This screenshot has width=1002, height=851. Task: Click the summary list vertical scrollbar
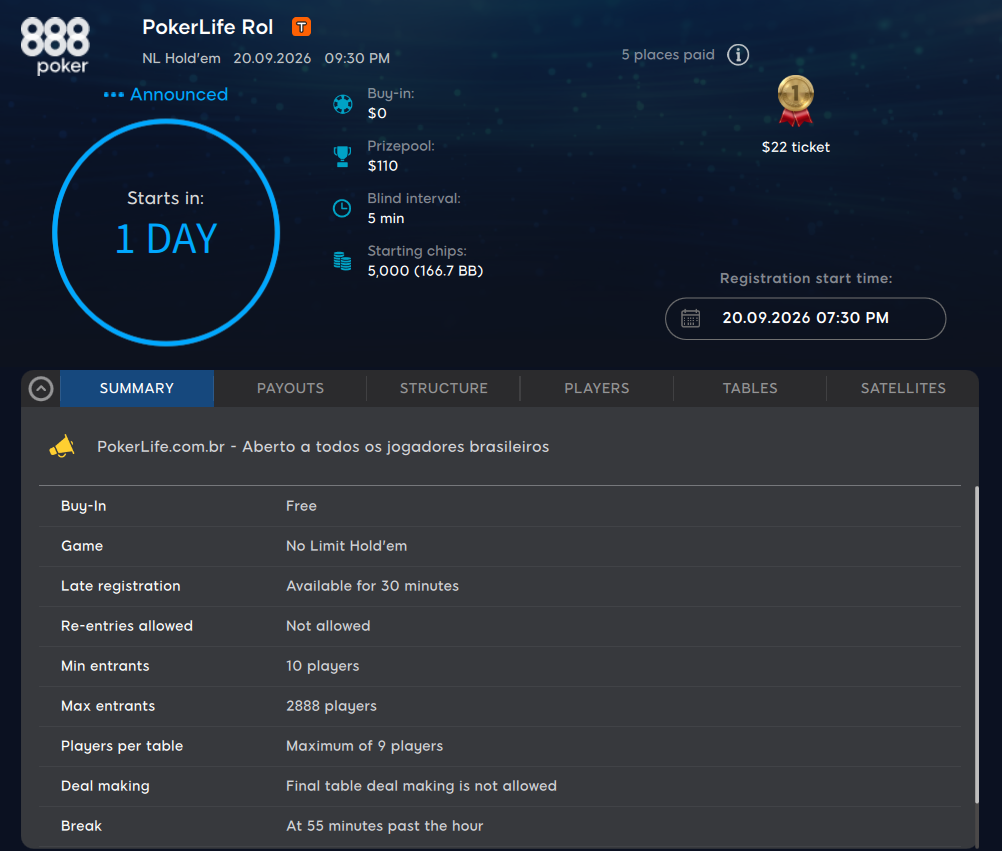(x=976, y=644)
